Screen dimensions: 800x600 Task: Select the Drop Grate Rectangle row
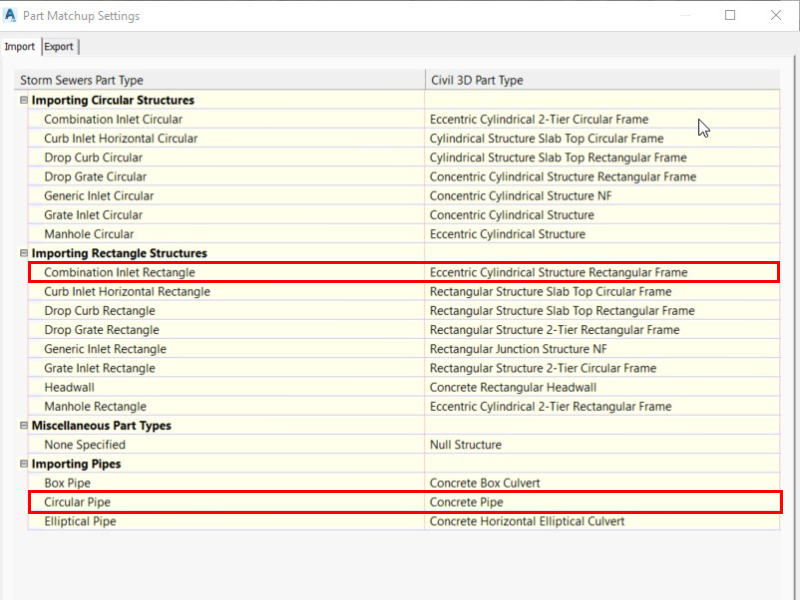coord(404,330)
